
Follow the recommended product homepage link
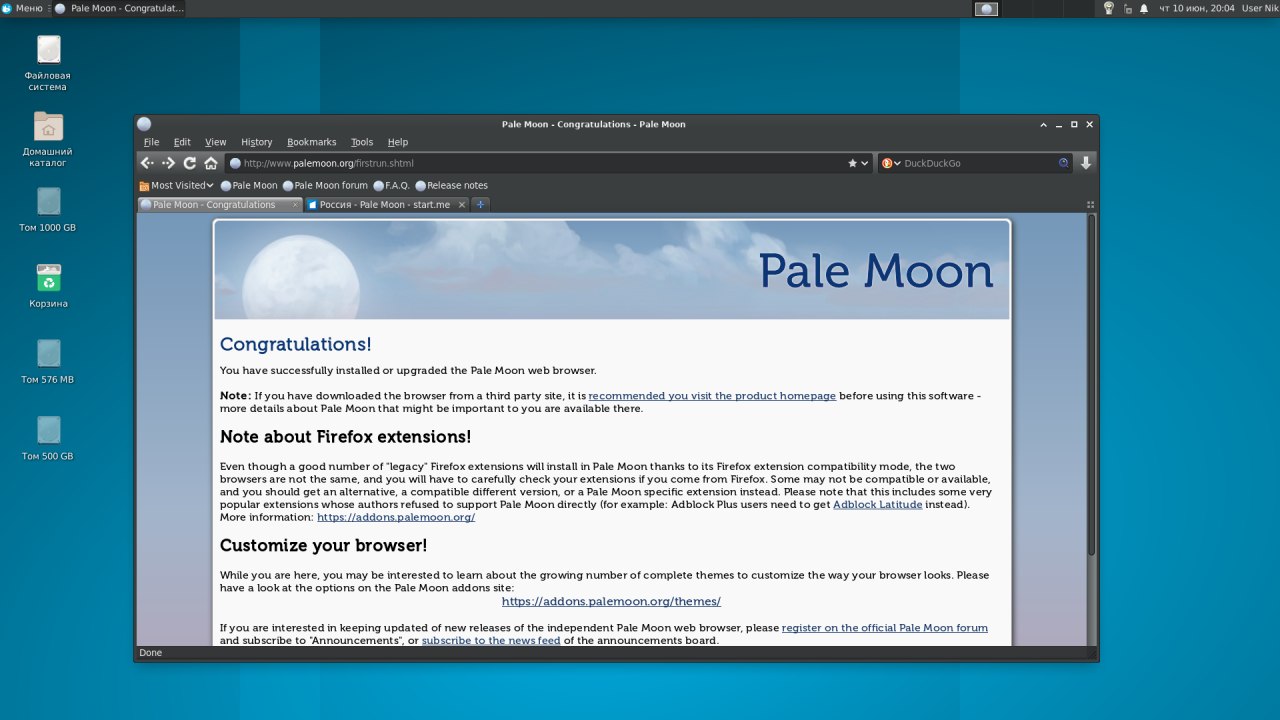coord(712,396)
